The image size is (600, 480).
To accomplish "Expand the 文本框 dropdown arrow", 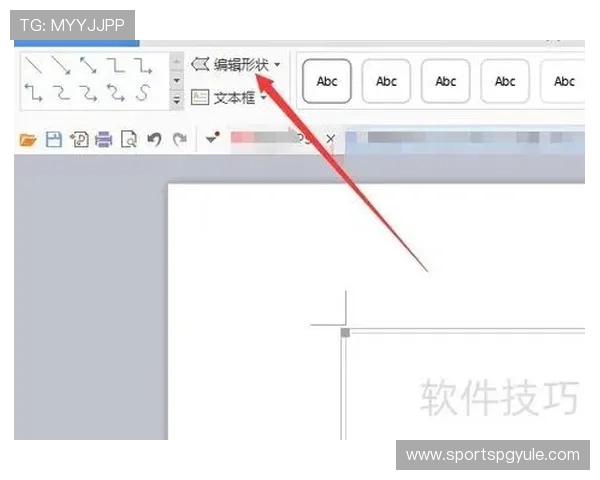I will coord(264,97).
